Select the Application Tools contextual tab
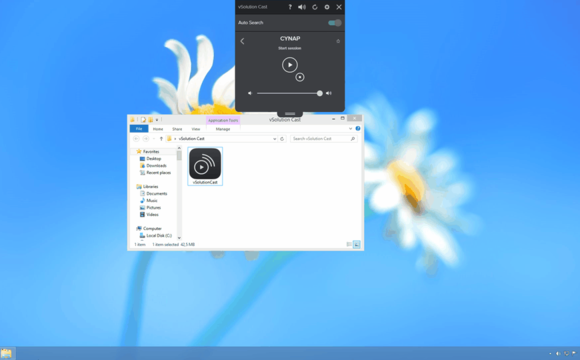 coord(223,120)
